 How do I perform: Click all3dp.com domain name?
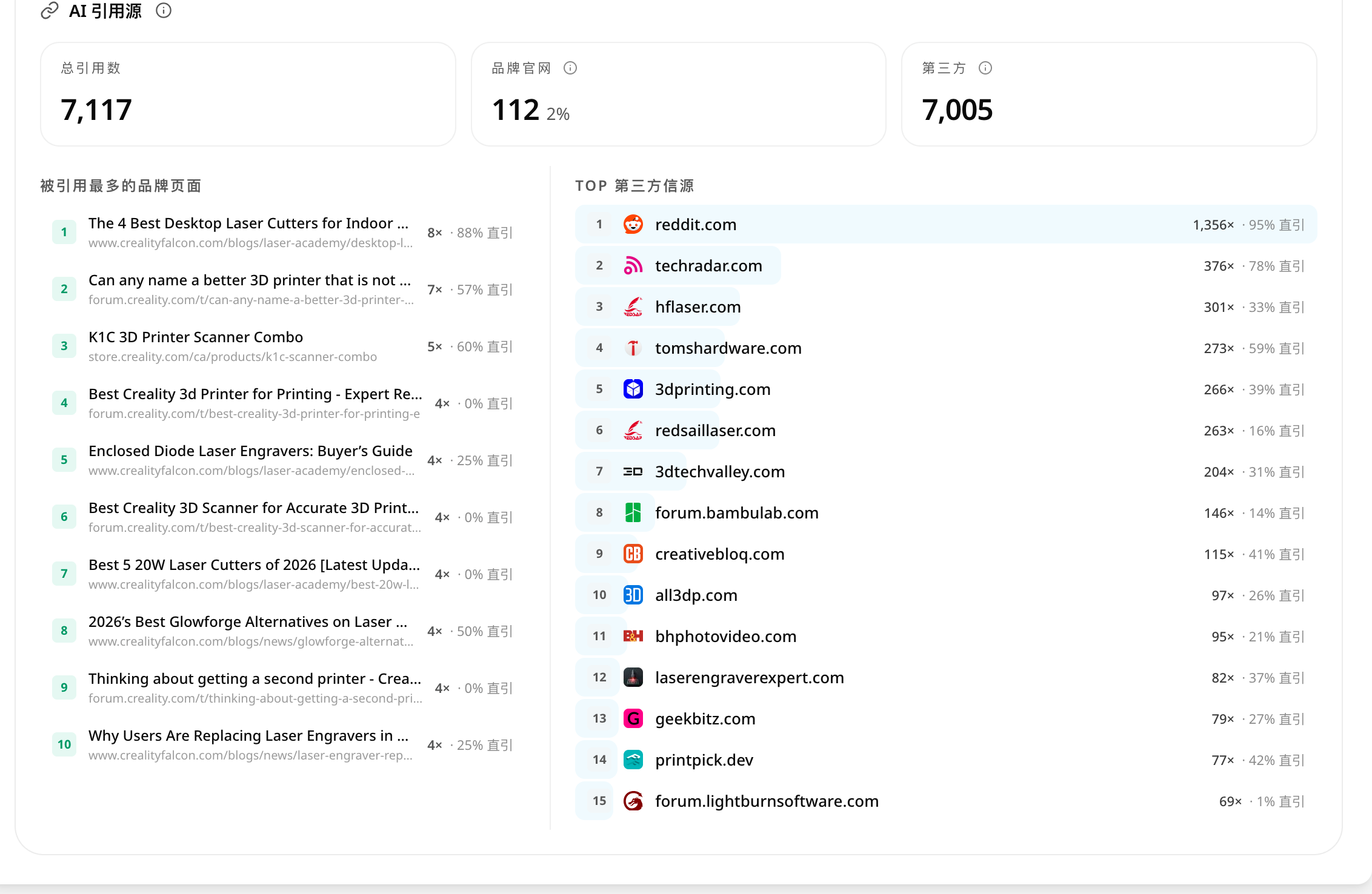(696, 595)
